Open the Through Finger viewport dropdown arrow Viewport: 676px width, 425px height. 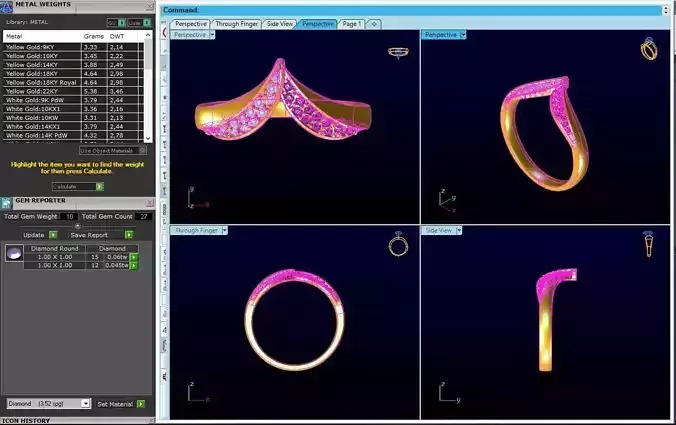pyautogui.click(x=225, y=231)
